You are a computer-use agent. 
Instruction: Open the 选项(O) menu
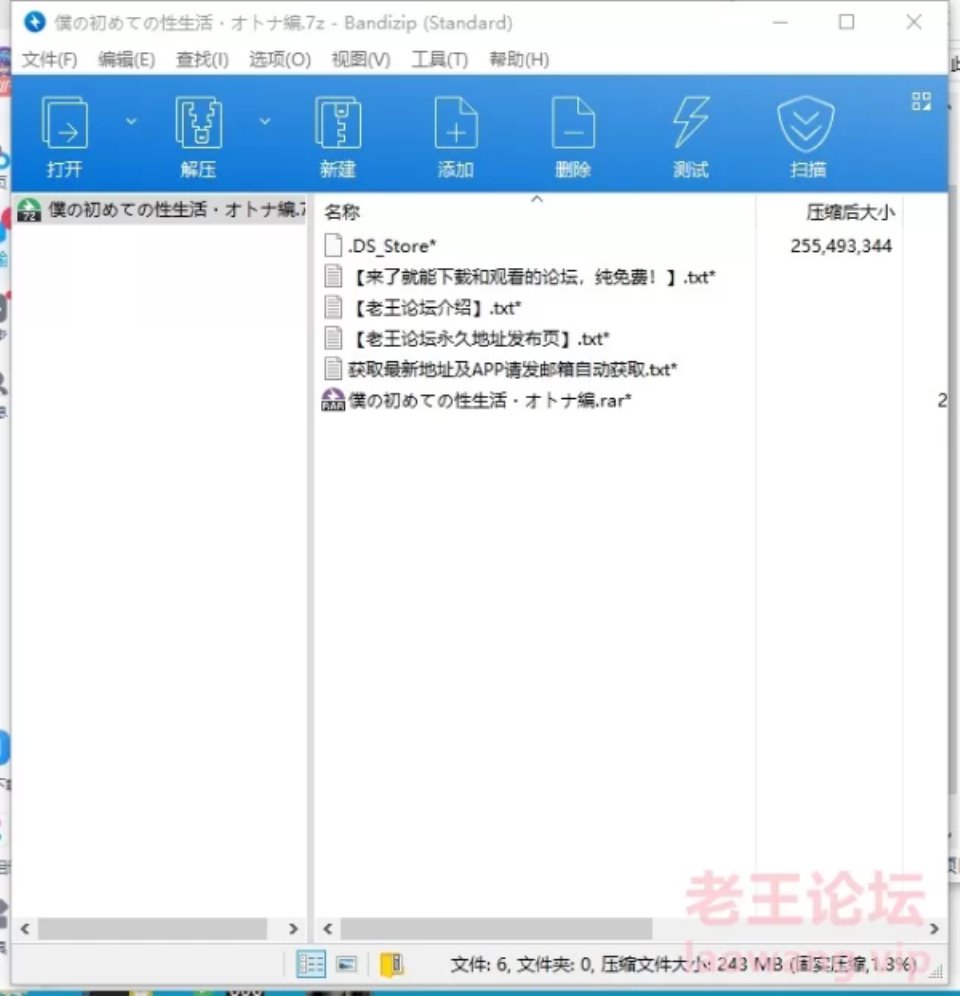[x=280, y=60]
